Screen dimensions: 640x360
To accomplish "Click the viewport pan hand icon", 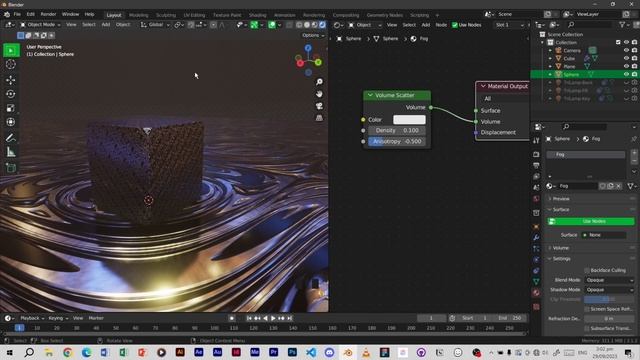I will coord(319,94).
